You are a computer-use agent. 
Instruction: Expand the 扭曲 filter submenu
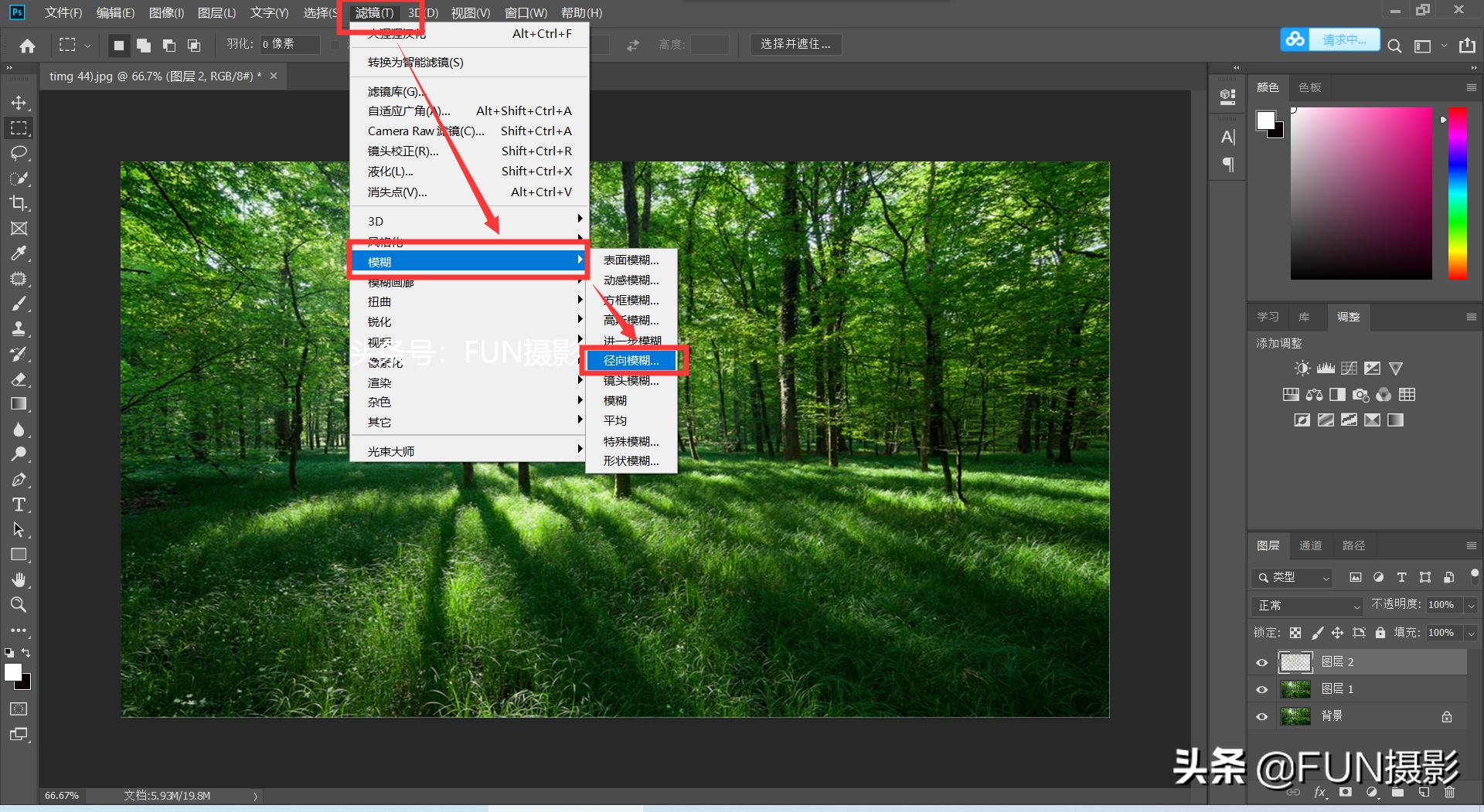[x=468, y=301]
